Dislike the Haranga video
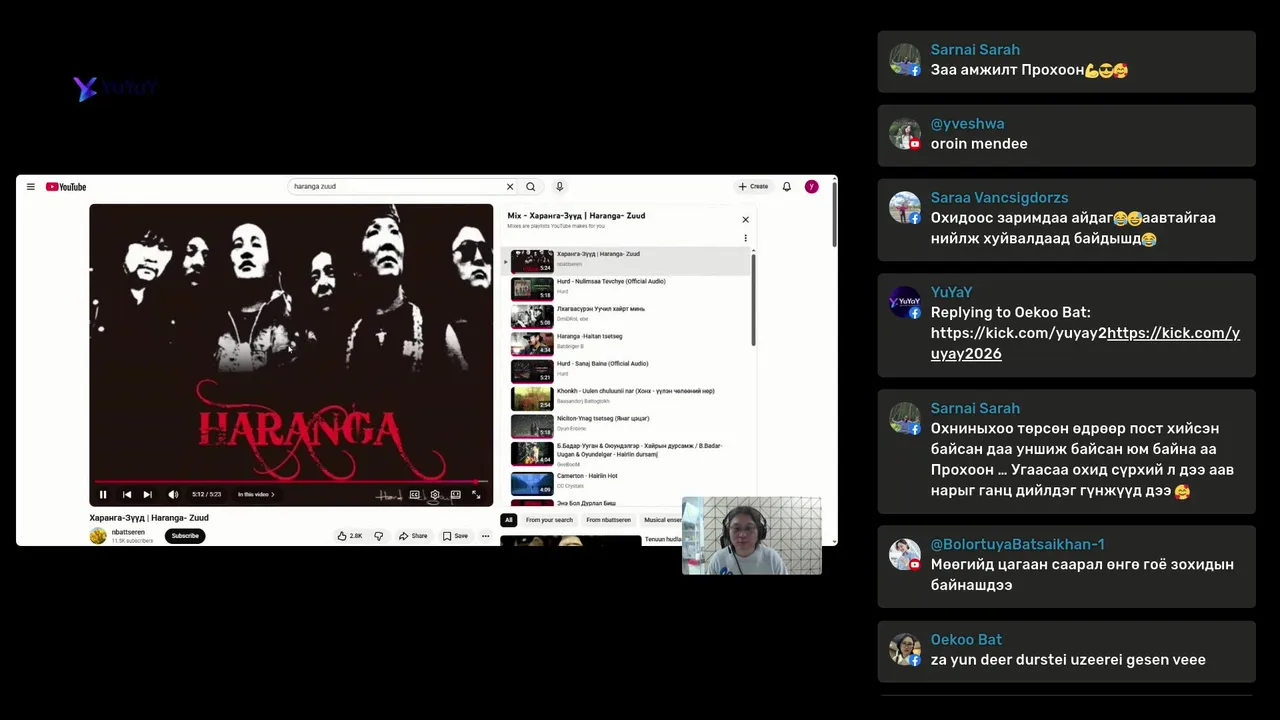The height and width of the screenshot is (720, 1280). [378, 536]
